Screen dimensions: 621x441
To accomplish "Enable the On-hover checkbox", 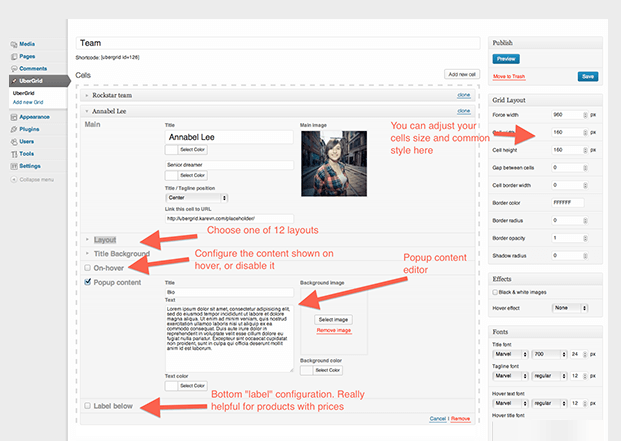I will pyautogui.click(x=87, y=268).
